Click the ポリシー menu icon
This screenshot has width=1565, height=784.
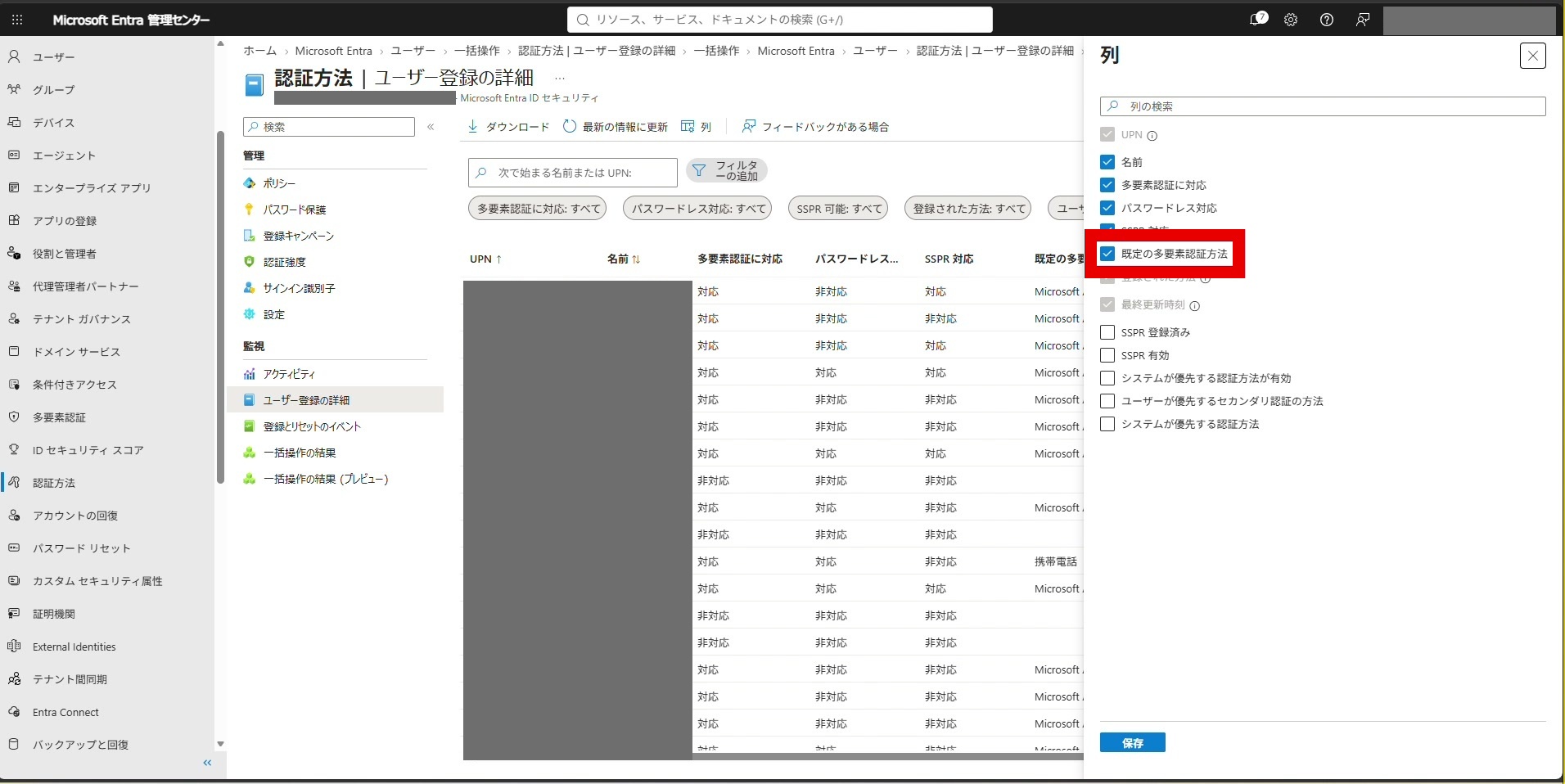[250, 183]
